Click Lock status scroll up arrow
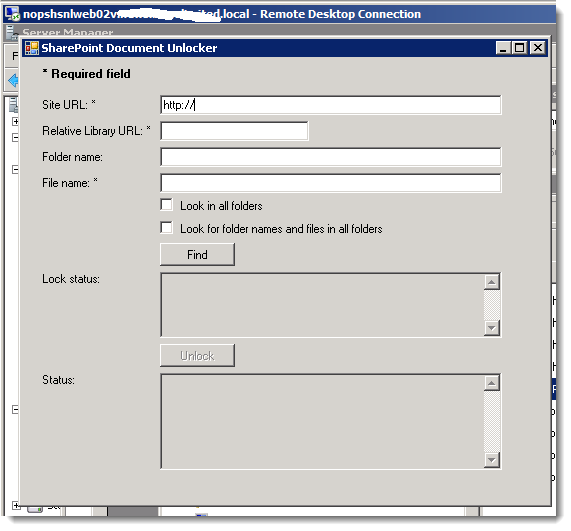The width and height of the screenshot is (571, 531). (x=492, y=282)
